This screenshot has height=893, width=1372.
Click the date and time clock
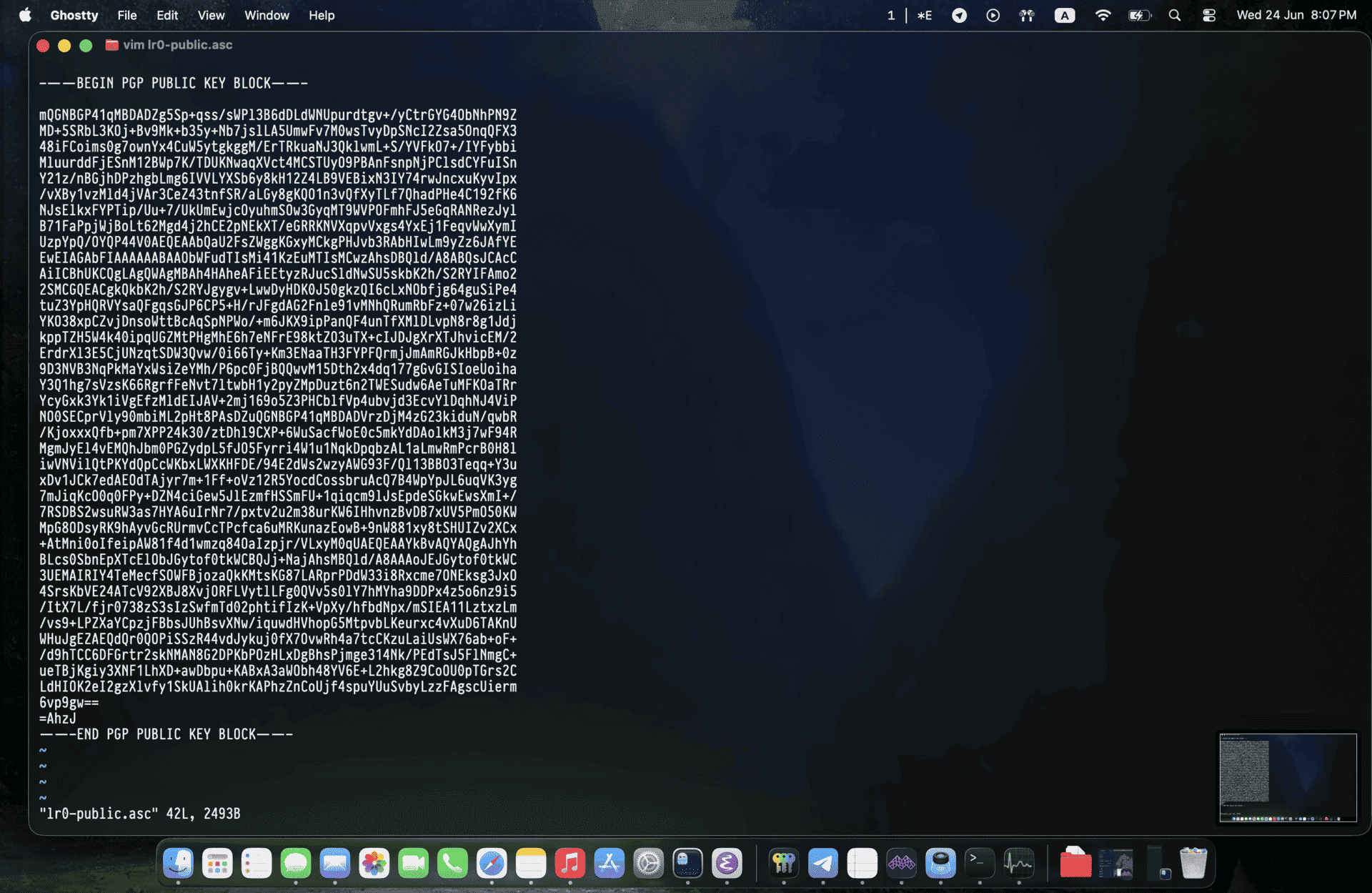pos(1296,15)
